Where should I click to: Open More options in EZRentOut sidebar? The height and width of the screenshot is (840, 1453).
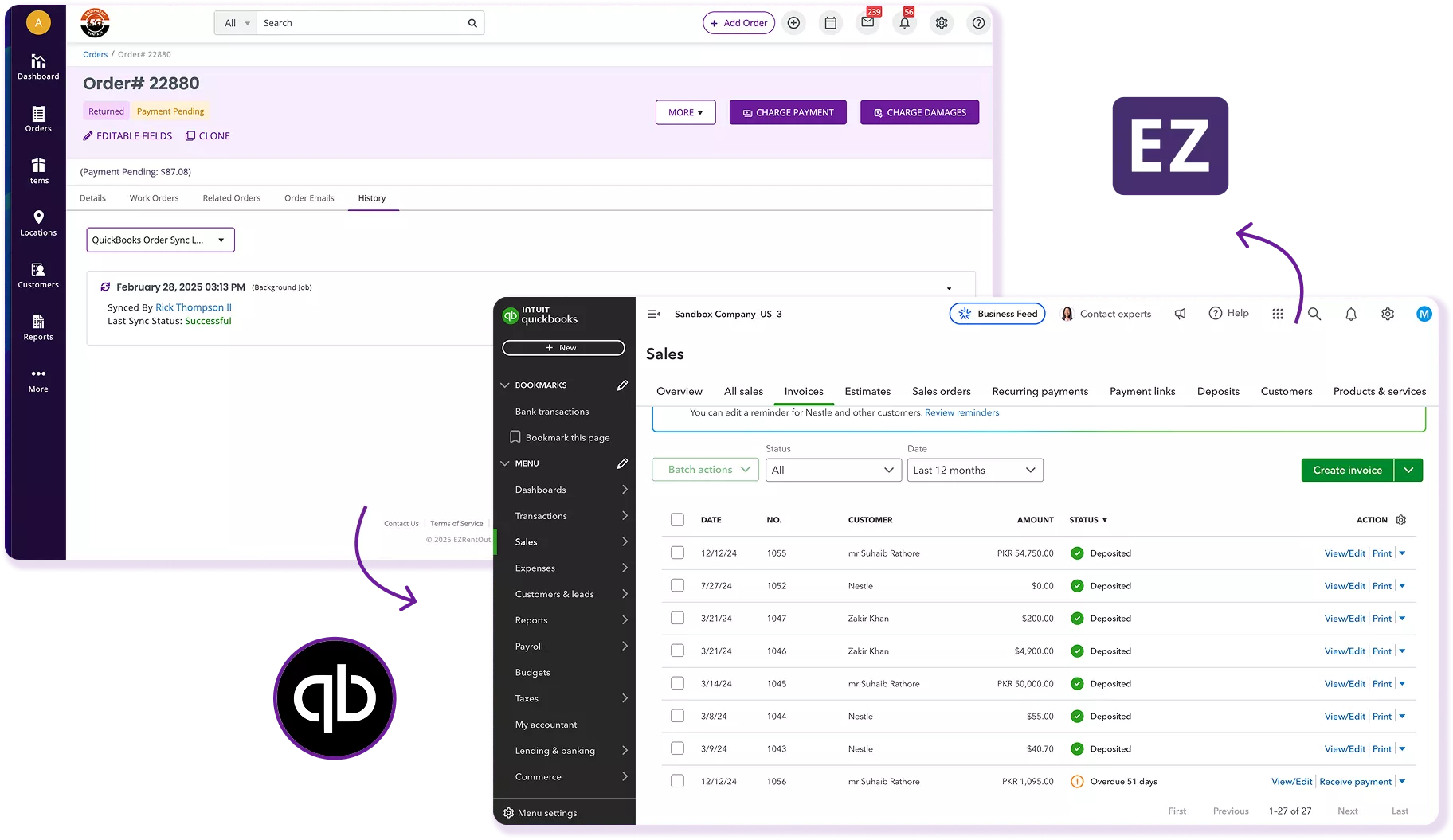38,380
